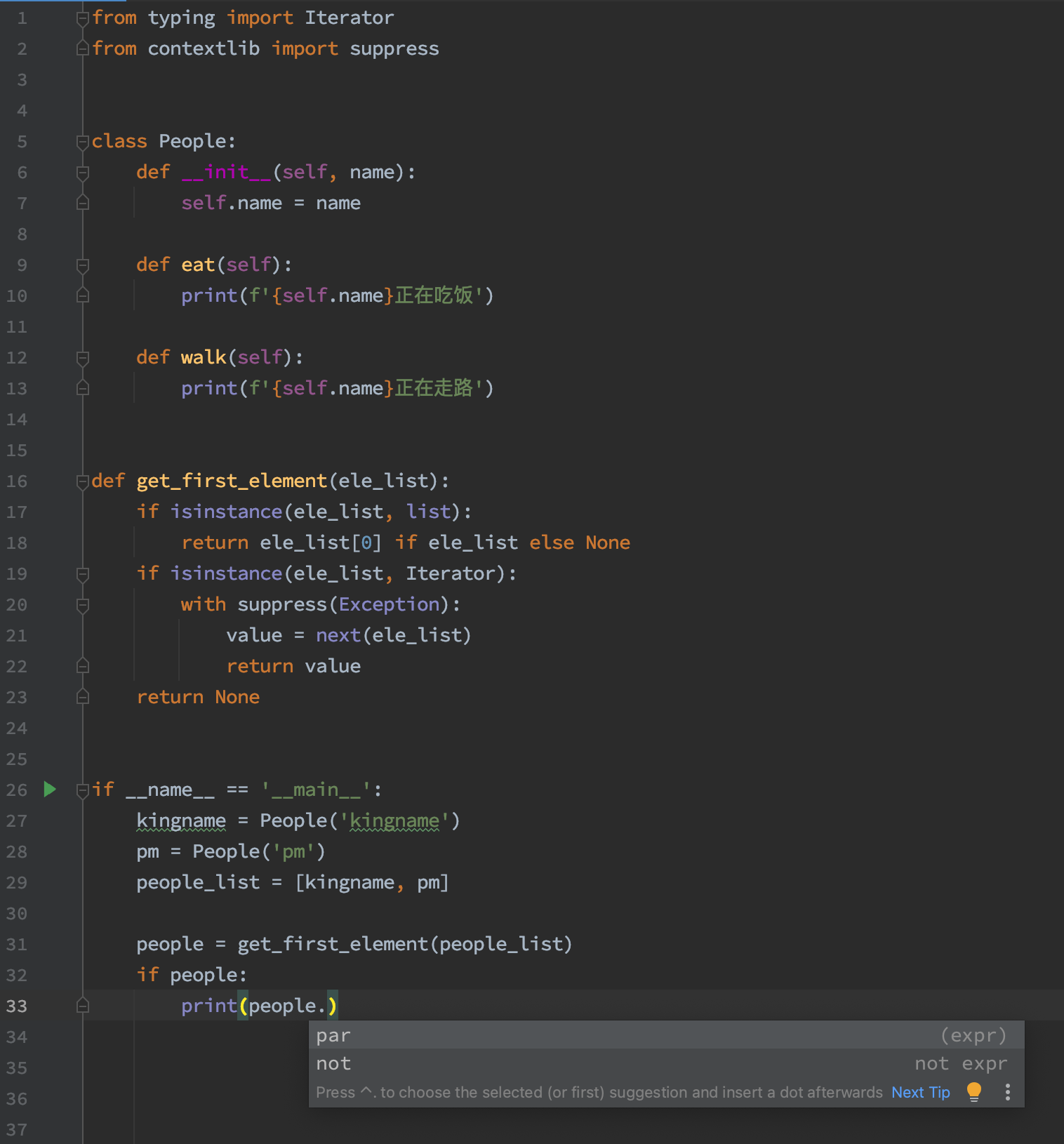Click 'list' type in first isinstance check
This screenshot has width=1064, height=1144.
coord(428,512)
